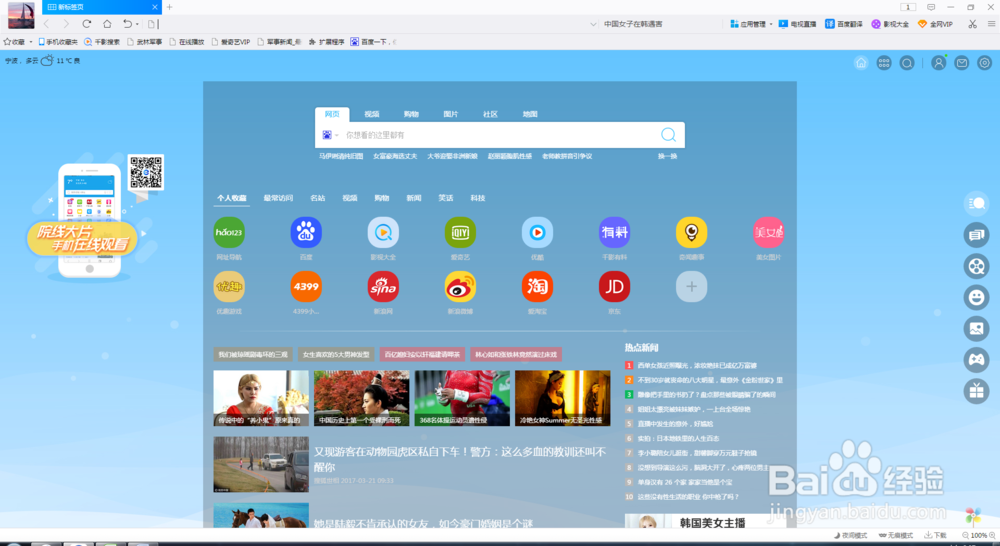Open the 电视直播 toolbar button
This screenshot has height=546, width=1000.
pyautogui.click(x=797, y=24)
